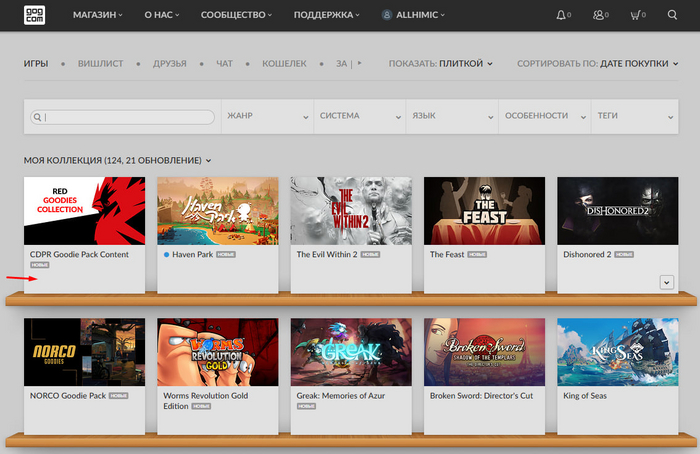The height and width of the screenshot is (454, 700).
Task: Click the CDPR Goodie Pack Content title
Action: tap(79, 254)
